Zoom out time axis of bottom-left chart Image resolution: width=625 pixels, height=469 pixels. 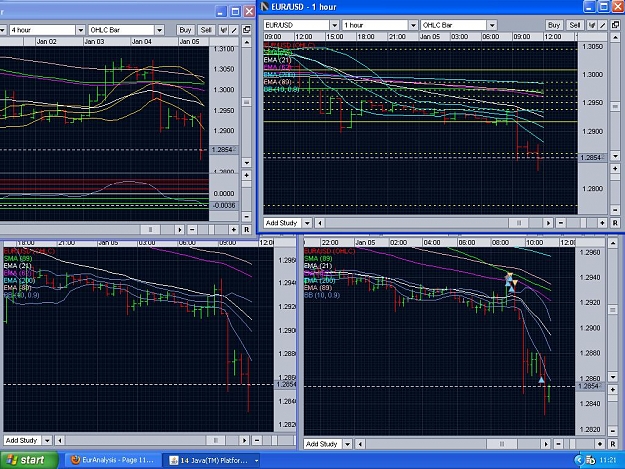(257, 440)
